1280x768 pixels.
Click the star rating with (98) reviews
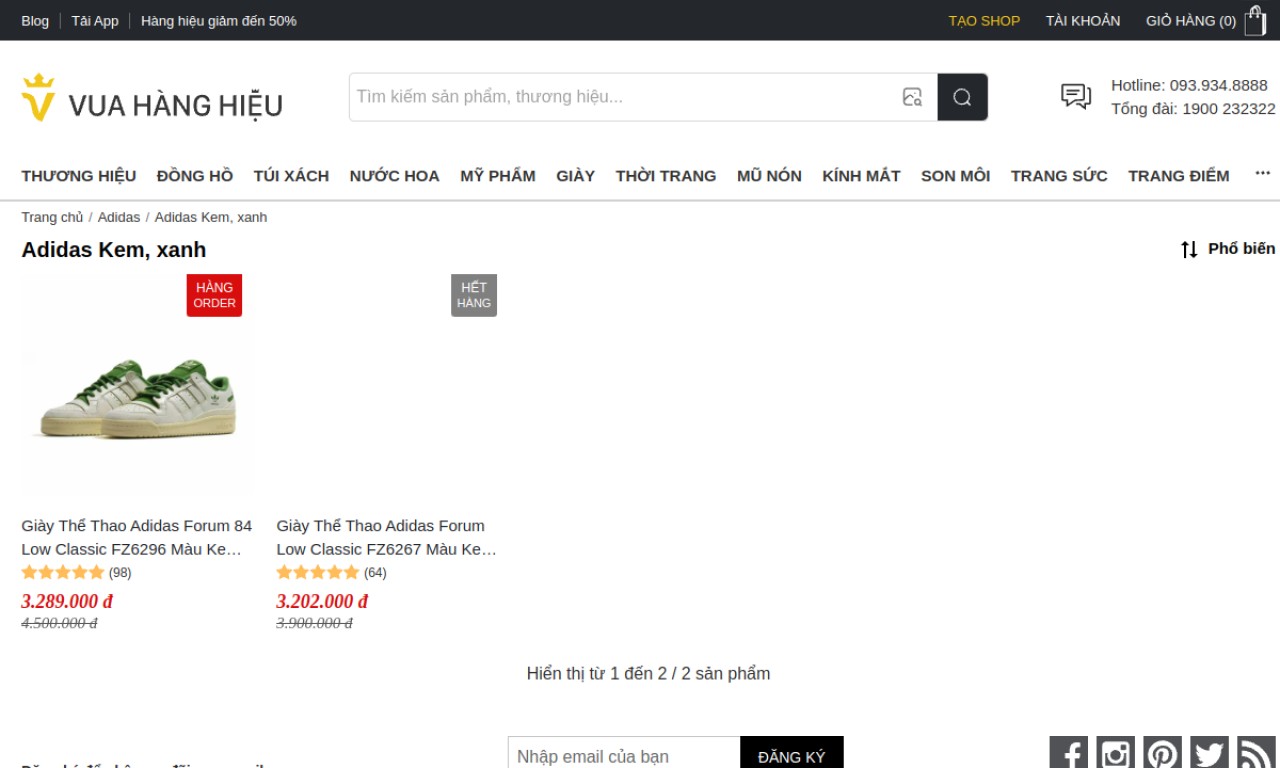76,573
